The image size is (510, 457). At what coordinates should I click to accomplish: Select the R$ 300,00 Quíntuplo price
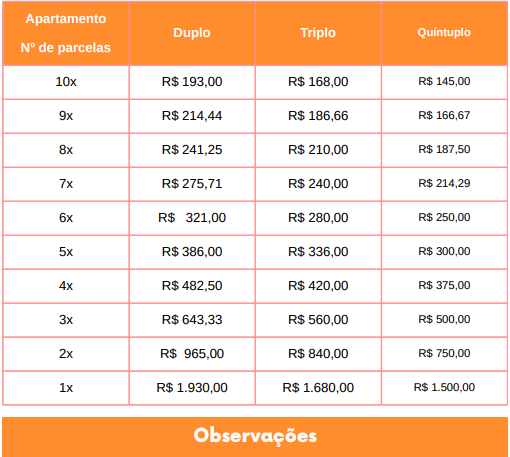[444, 251]
